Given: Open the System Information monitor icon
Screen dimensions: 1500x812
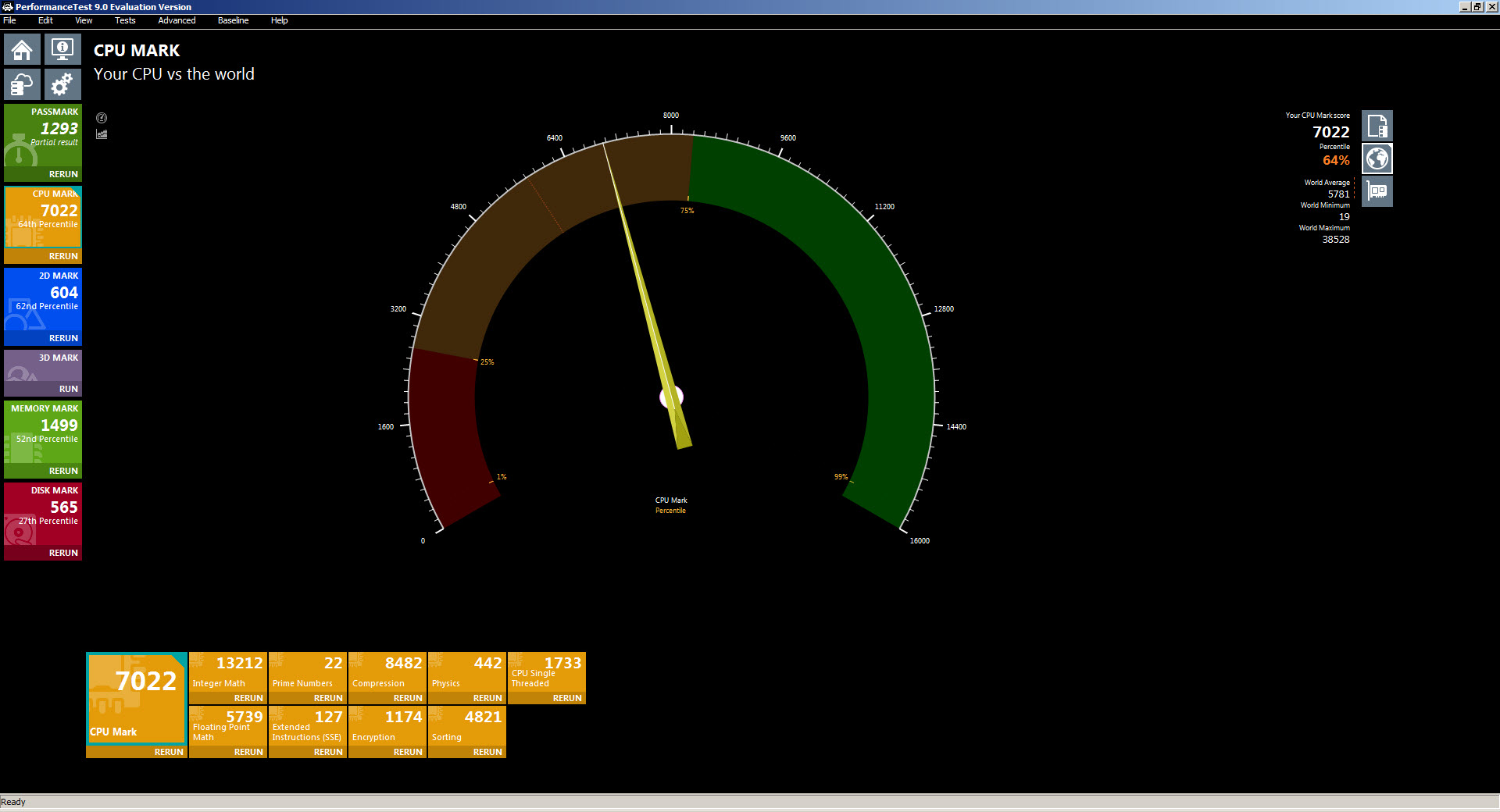Looking at the screenshot, I should click(62, 49).
